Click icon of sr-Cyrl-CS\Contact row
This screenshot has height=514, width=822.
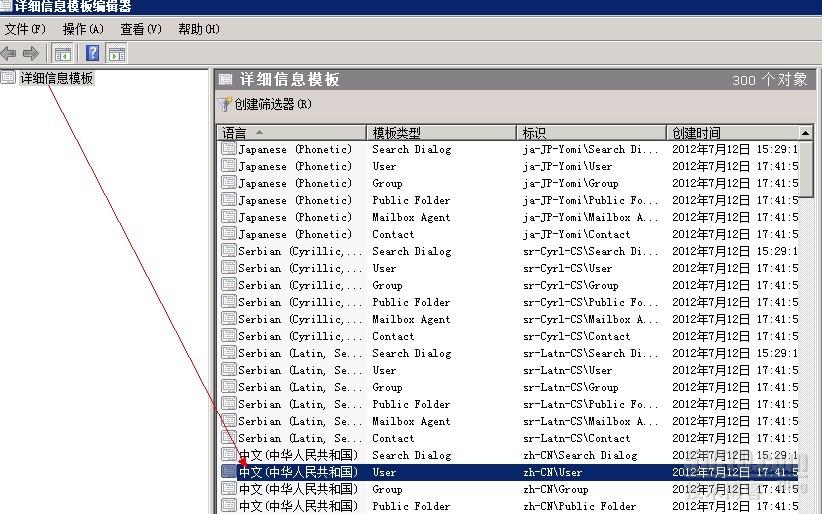coord(228,335)
